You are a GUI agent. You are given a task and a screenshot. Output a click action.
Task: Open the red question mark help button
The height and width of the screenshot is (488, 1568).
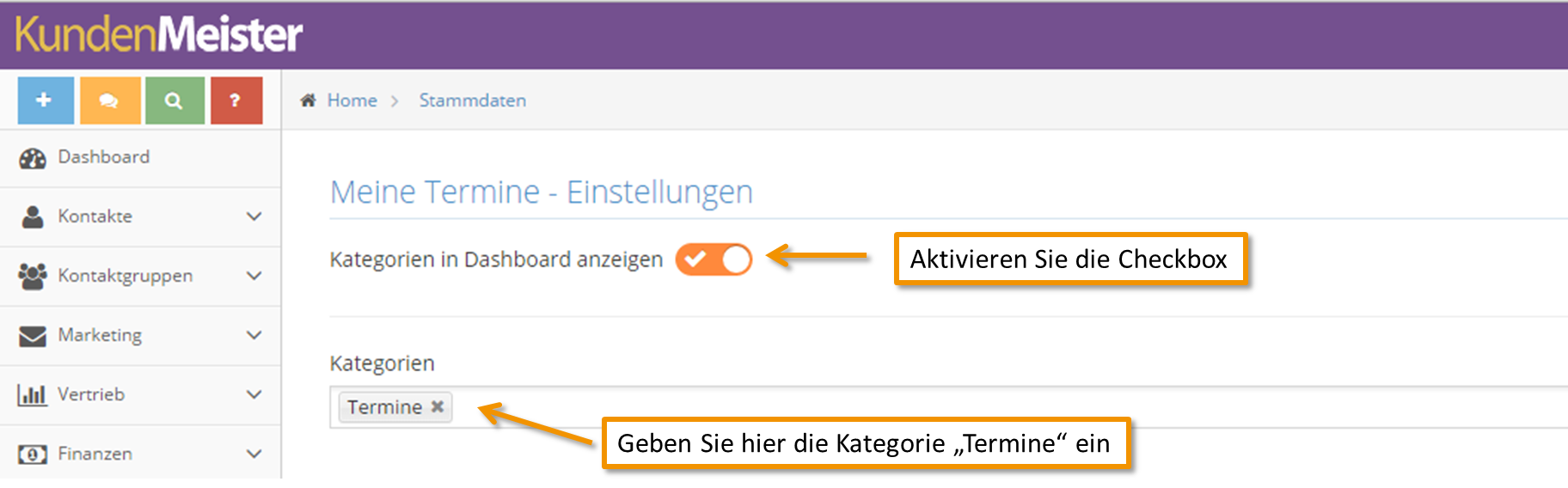click(236, 101)
